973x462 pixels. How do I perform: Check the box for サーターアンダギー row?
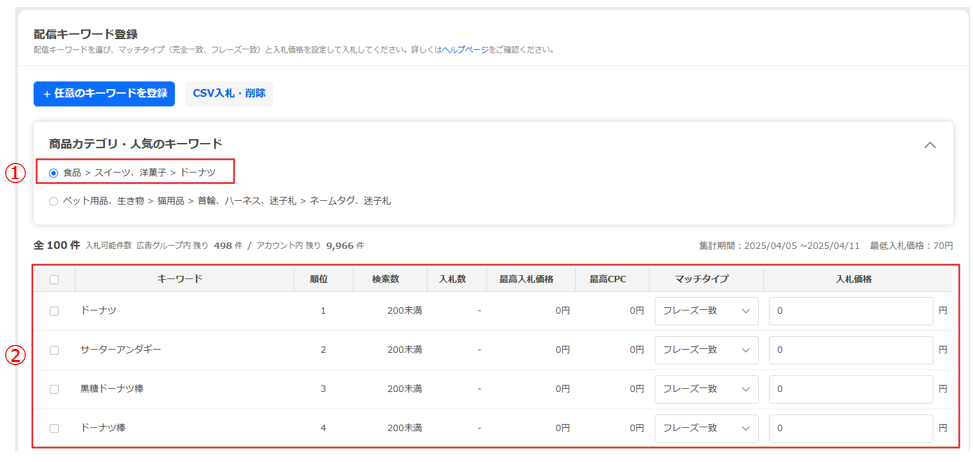[54, 350]
